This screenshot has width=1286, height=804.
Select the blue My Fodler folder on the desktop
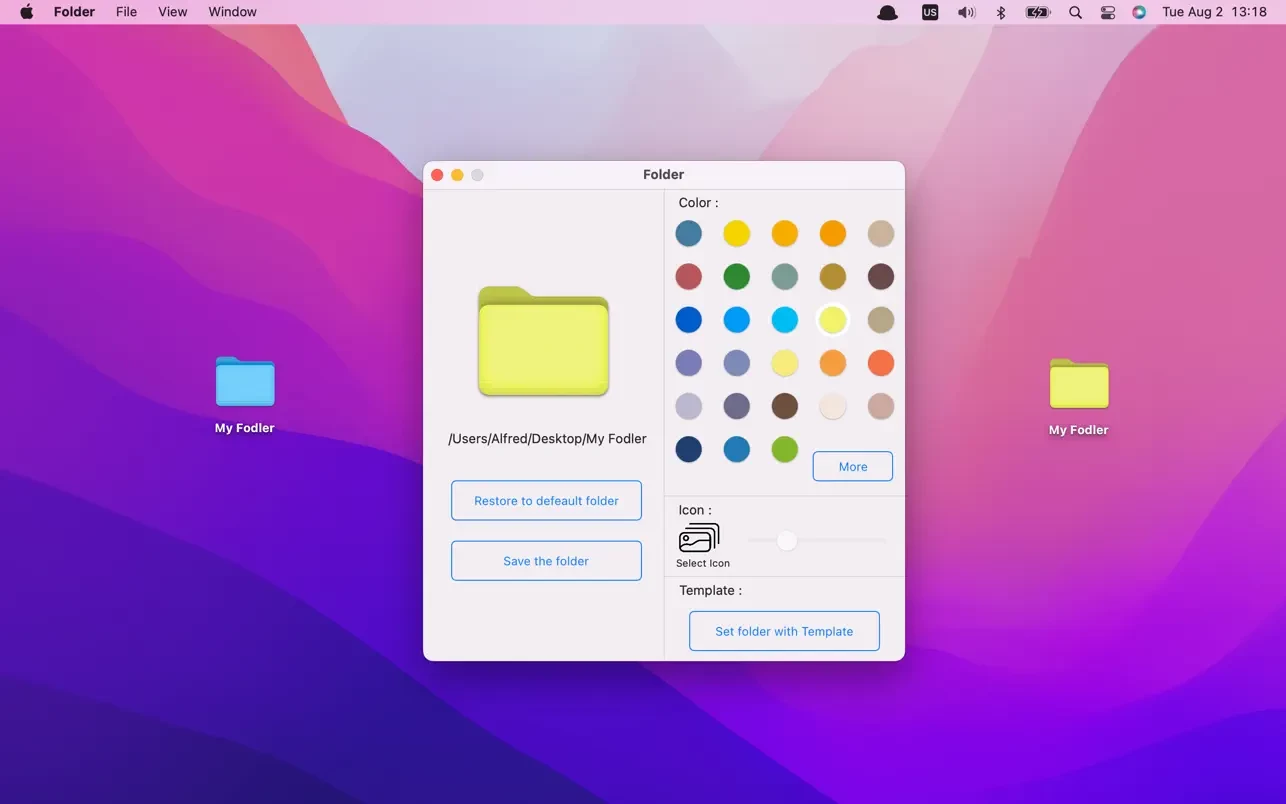(244, 381)
